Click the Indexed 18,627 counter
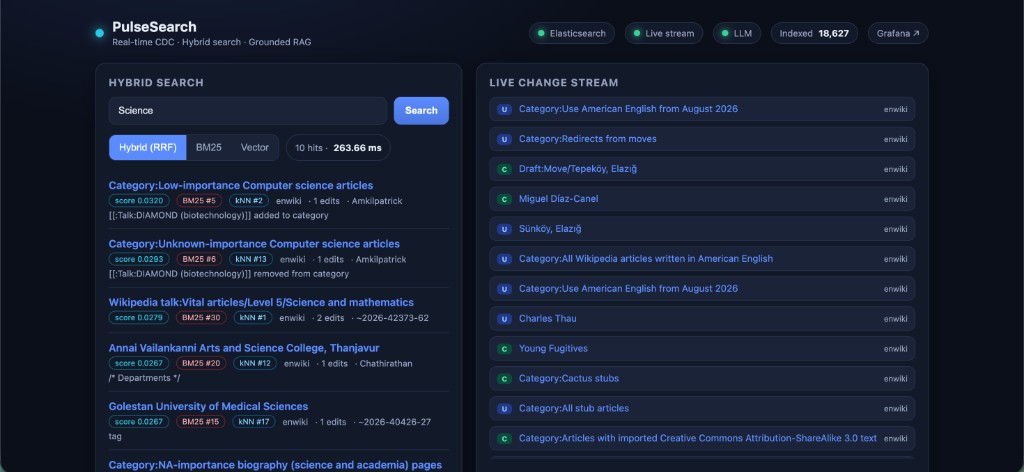The width and height of the screenshot is (1024, 472). [814, 33]
